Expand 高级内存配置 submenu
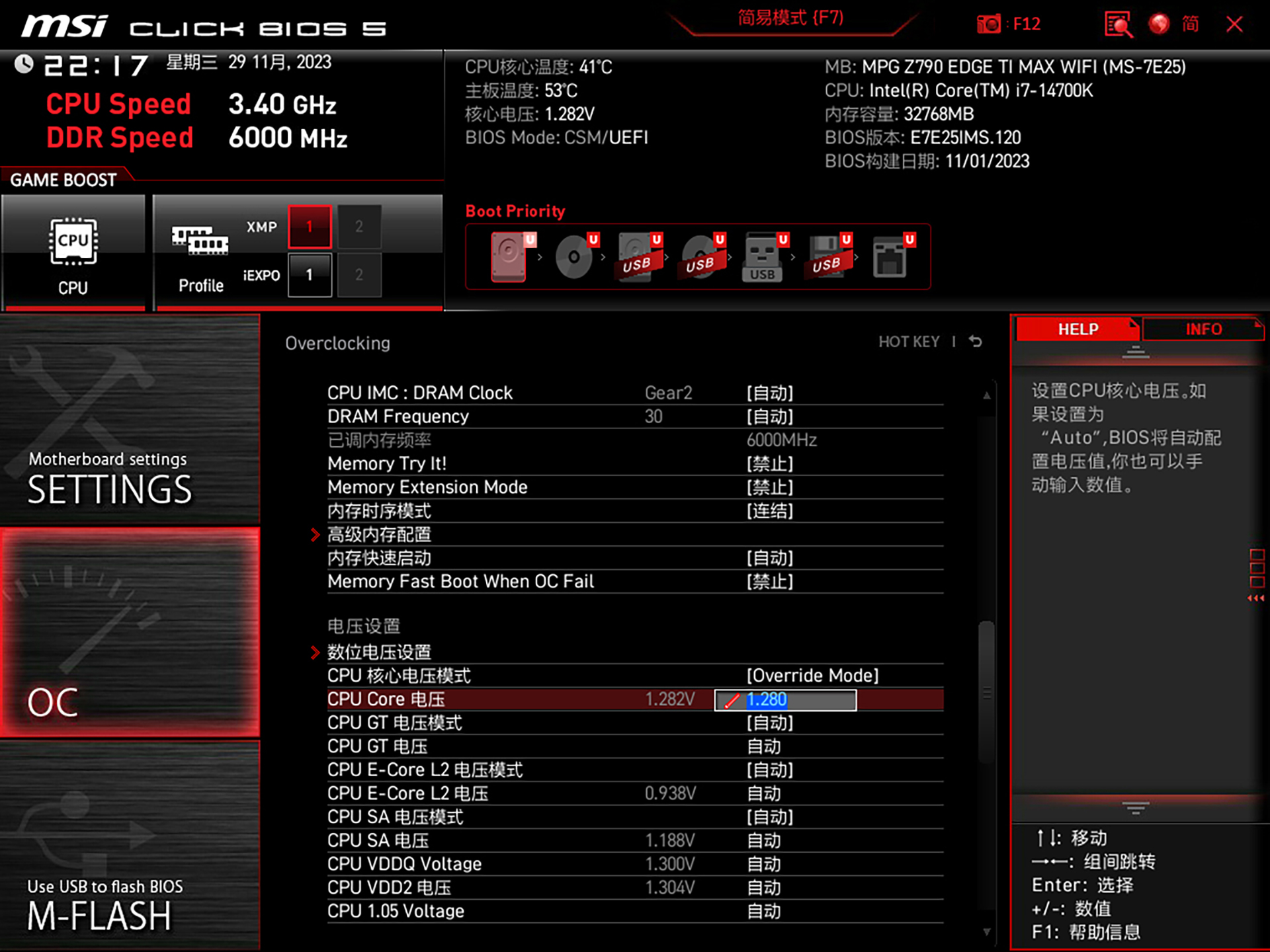This screenshot has width=1270, height=952. (x=379, y=534)
